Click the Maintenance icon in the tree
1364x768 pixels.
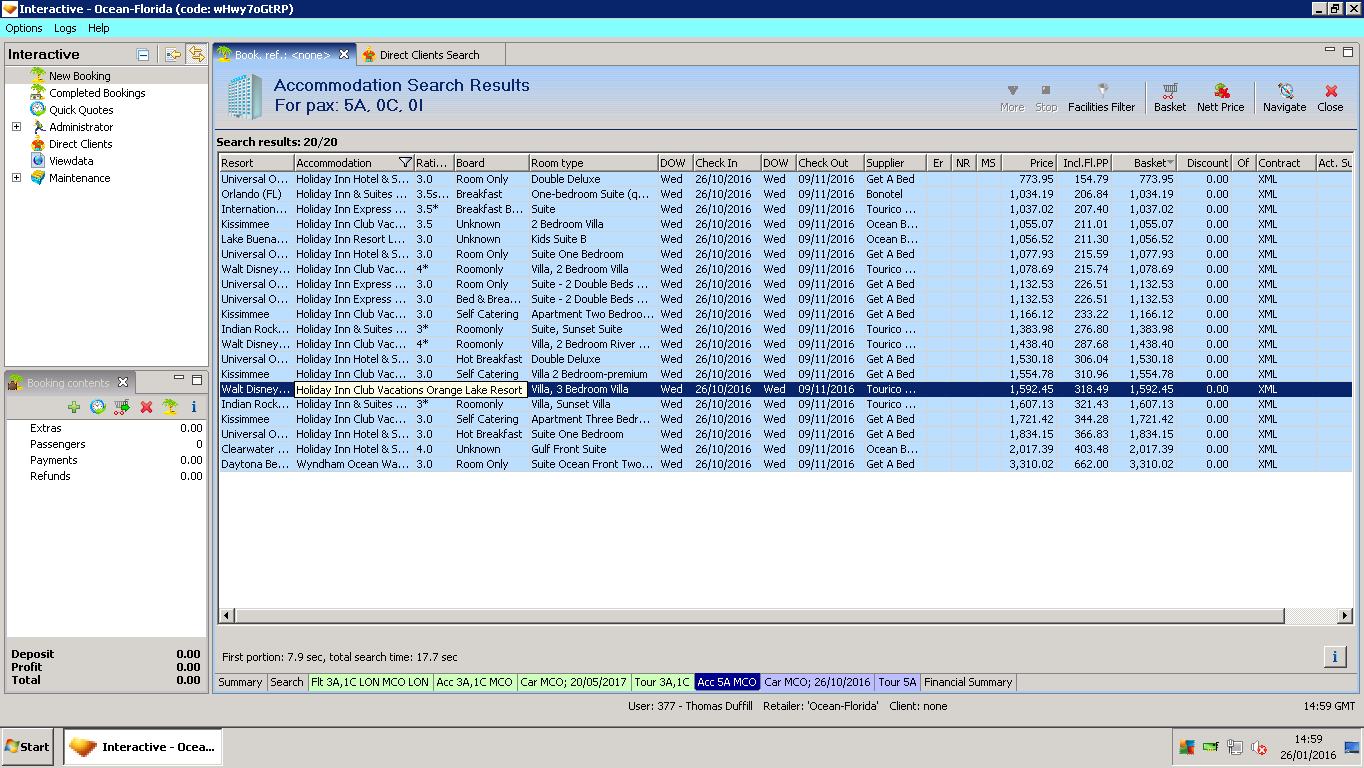[x=38, y=178]
